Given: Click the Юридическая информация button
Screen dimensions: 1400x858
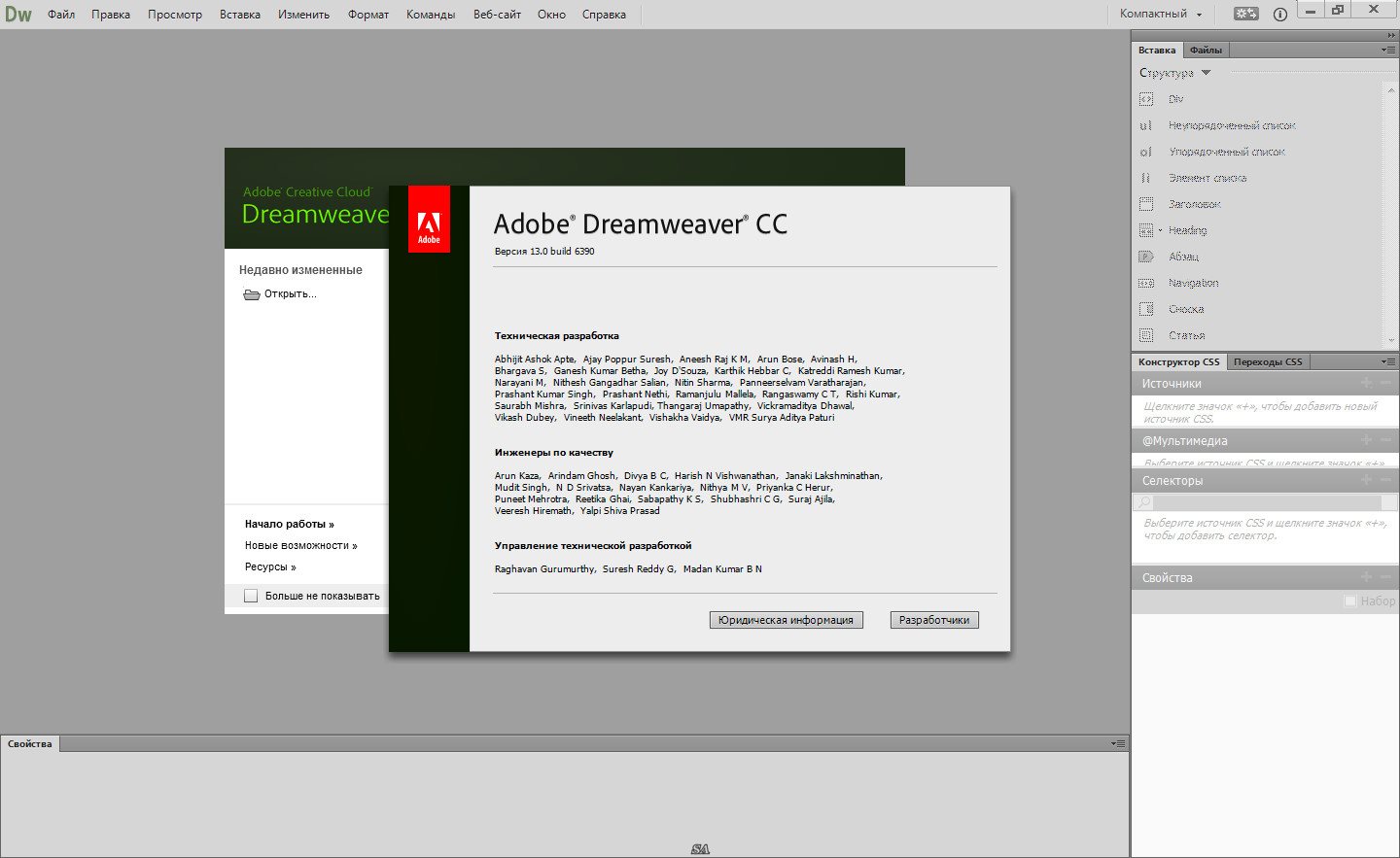Looking at the screenshot, I should coord(786,620).
